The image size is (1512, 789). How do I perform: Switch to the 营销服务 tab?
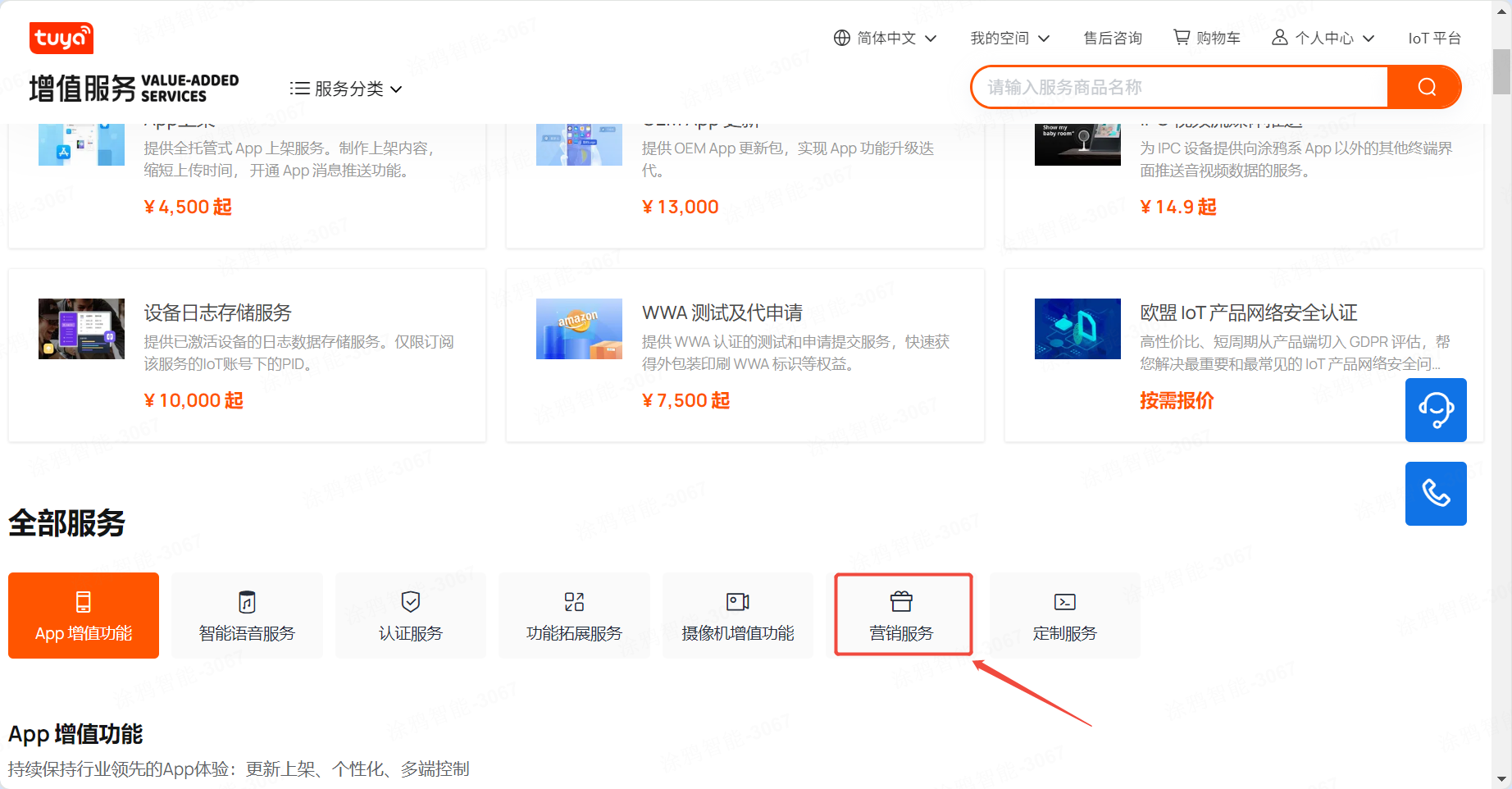click(x=902, y=615)
